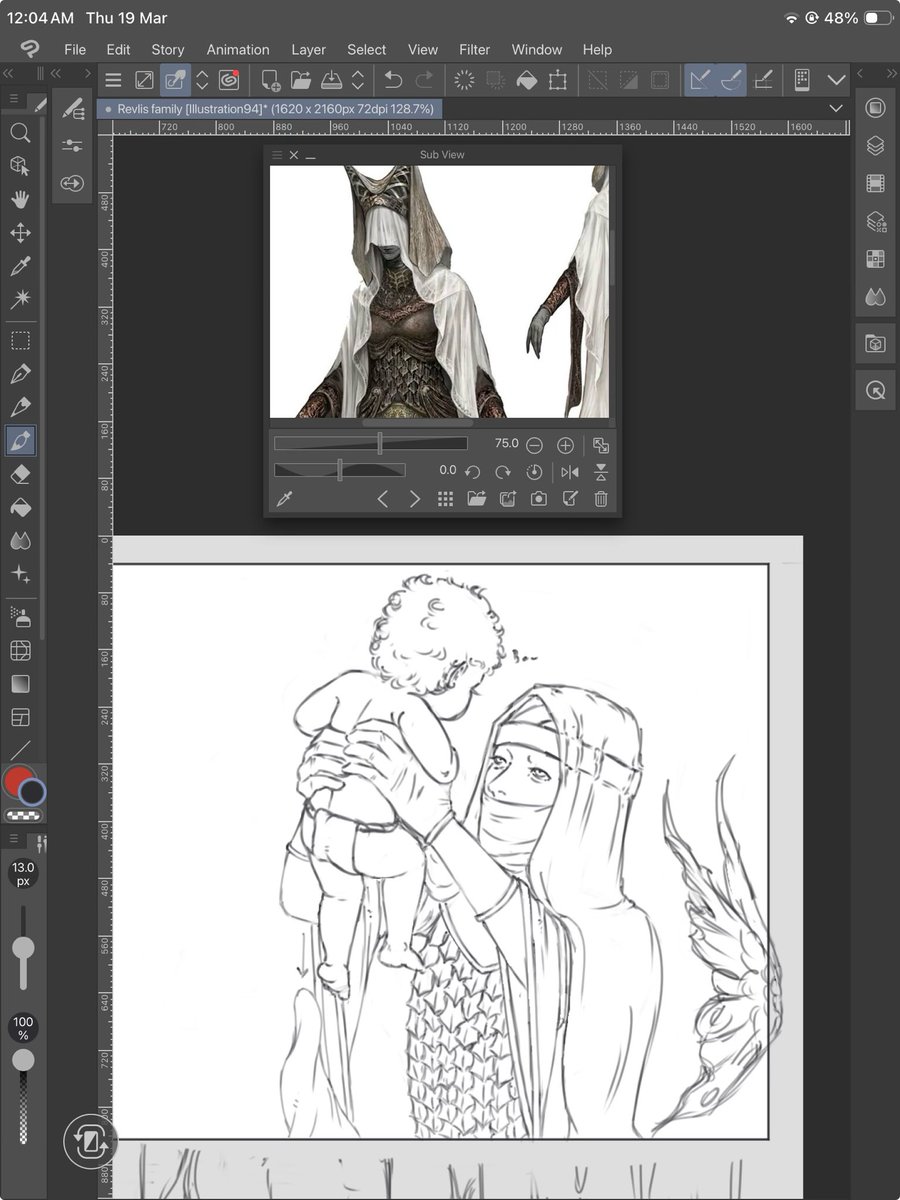Open the Layer menu
The height and width of the screenshot is (1200, 900).
pyautogui.click(x=309, y=49)
